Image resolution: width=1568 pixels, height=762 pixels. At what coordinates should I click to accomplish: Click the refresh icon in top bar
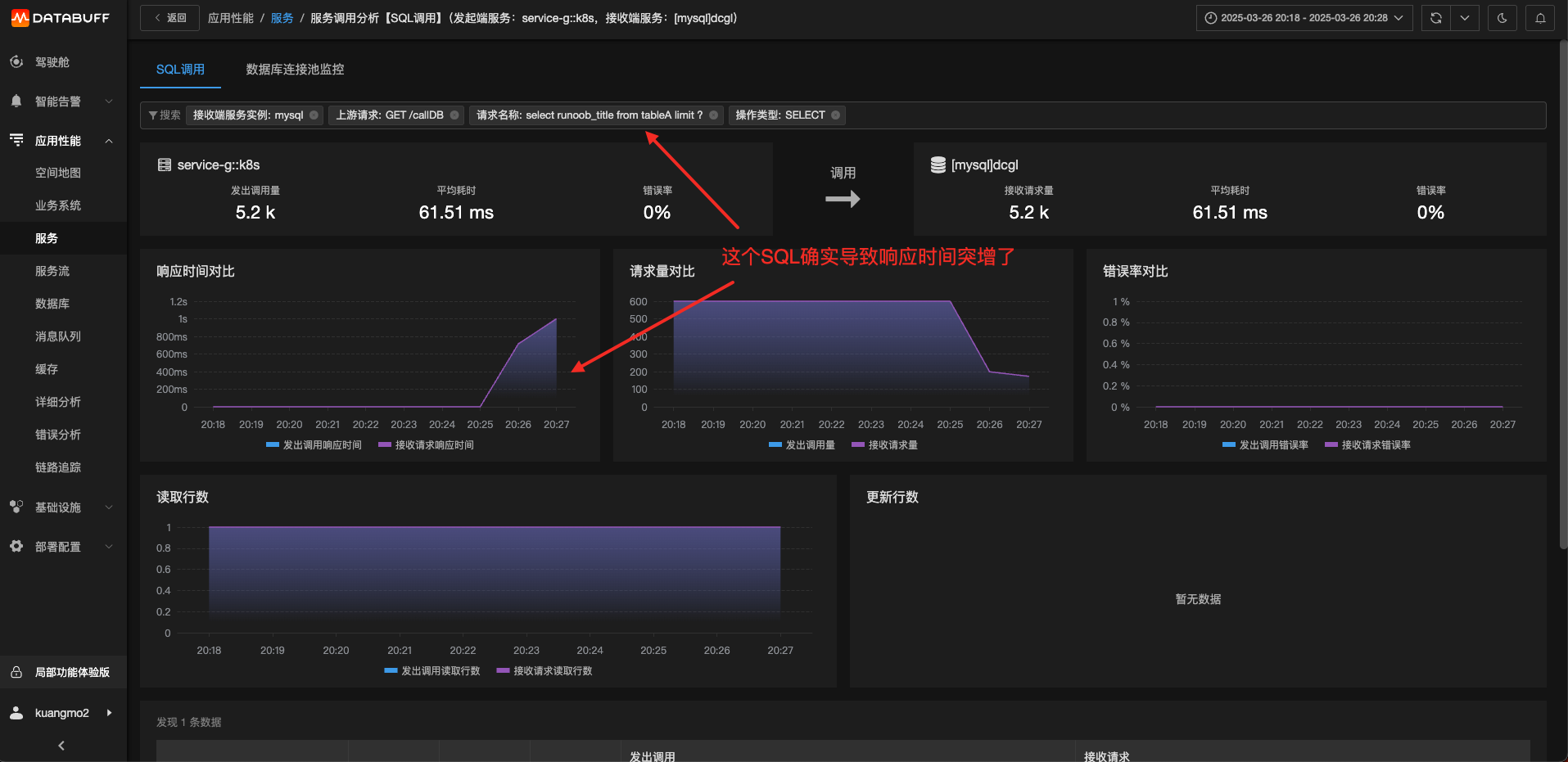coord(1435,18)
